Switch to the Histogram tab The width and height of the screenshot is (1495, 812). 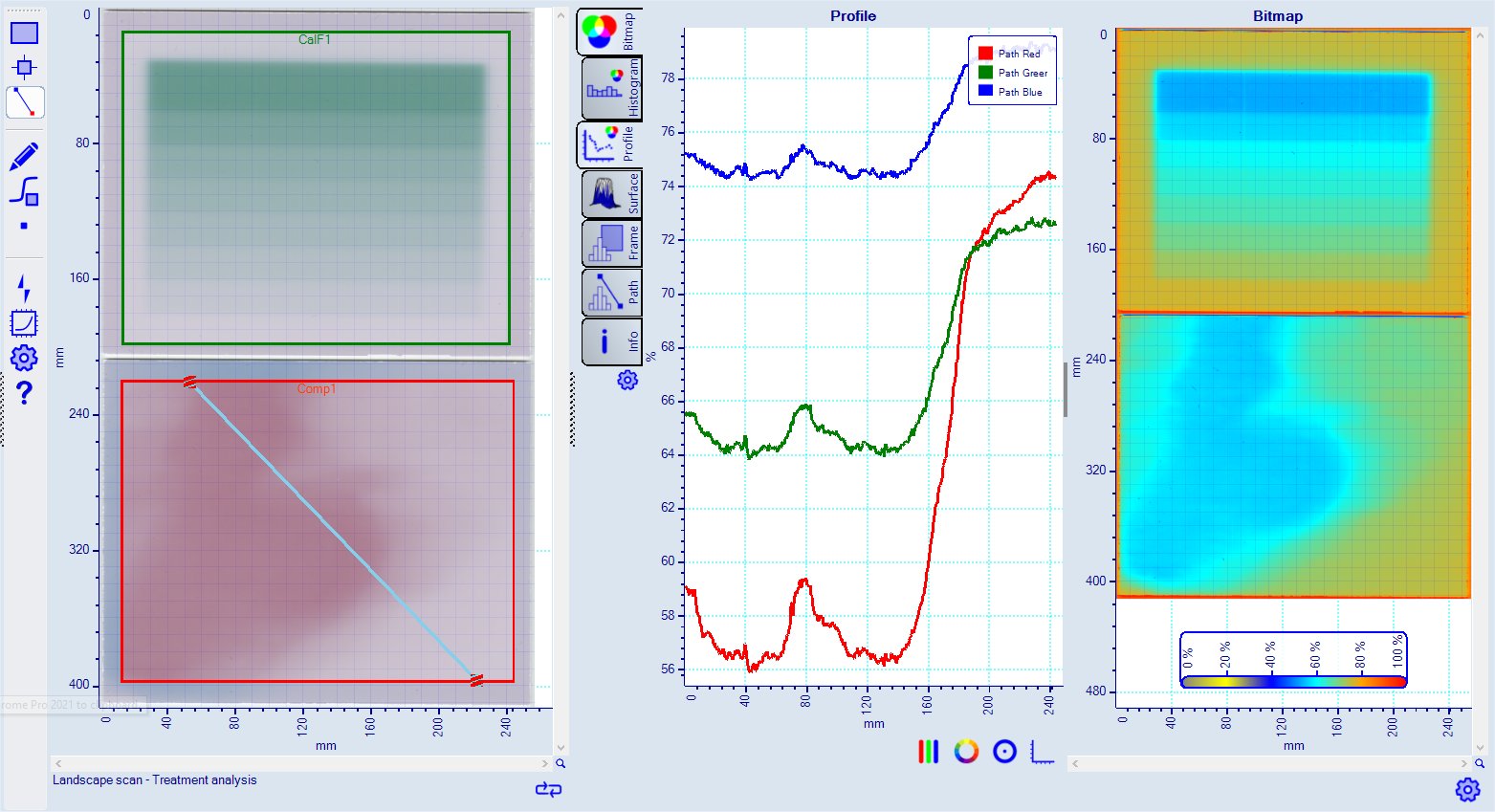pyautogui.click(x=610, y=89)
